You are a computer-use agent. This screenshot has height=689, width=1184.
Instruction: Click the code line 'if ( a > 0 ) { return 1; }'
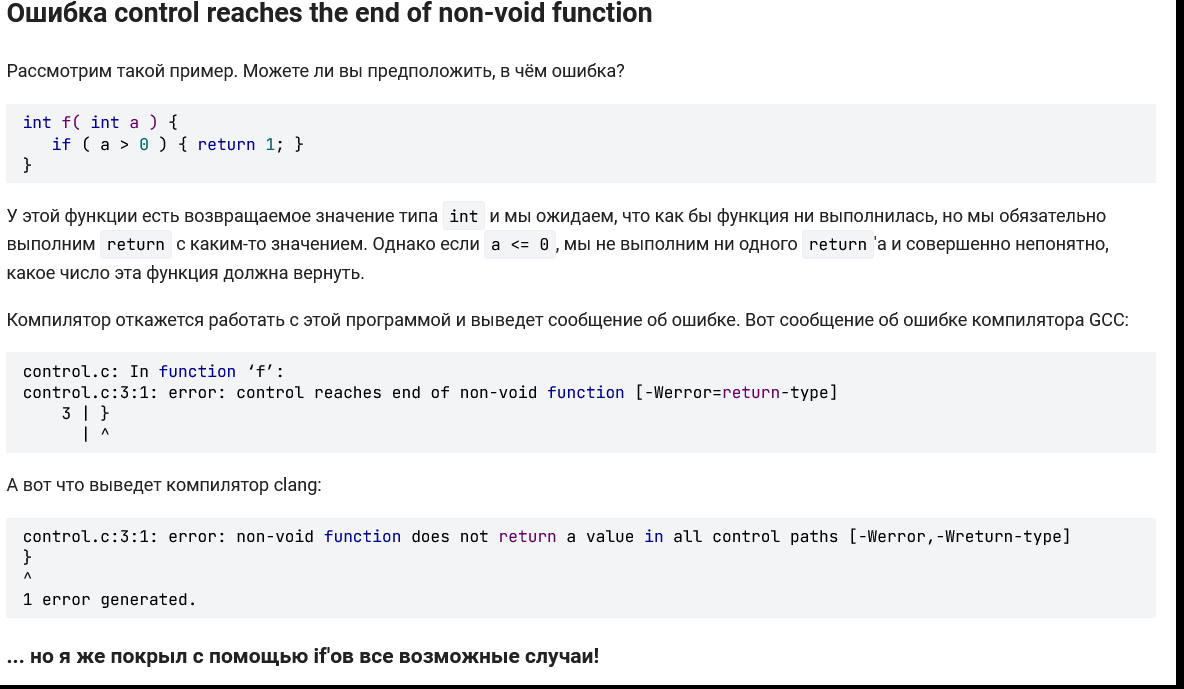pyautogui.click(x=177, y=144)
